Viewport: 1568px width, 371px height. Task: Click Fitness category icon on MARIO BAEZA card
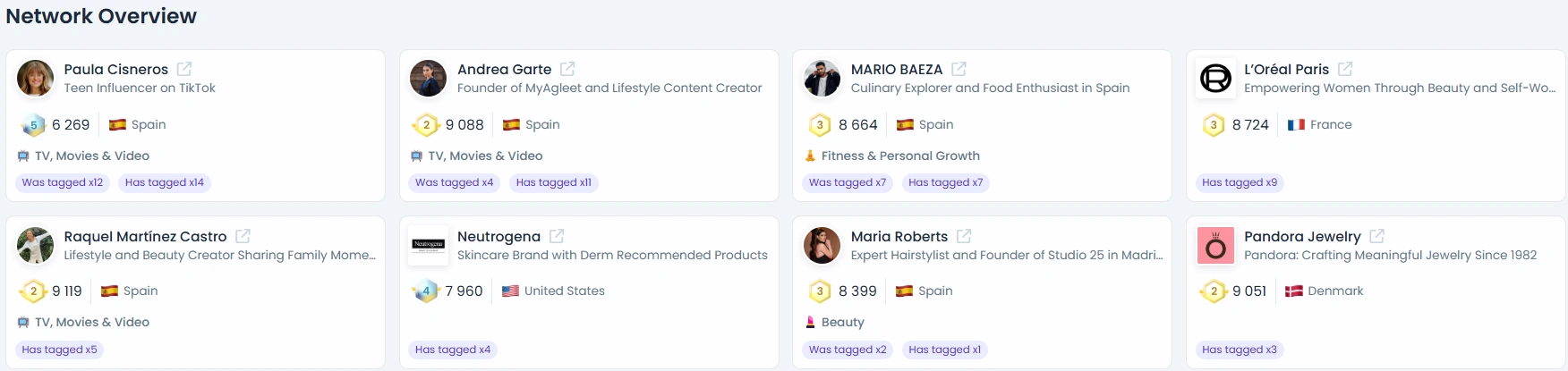pyautogui.click(x=810, y=156)
